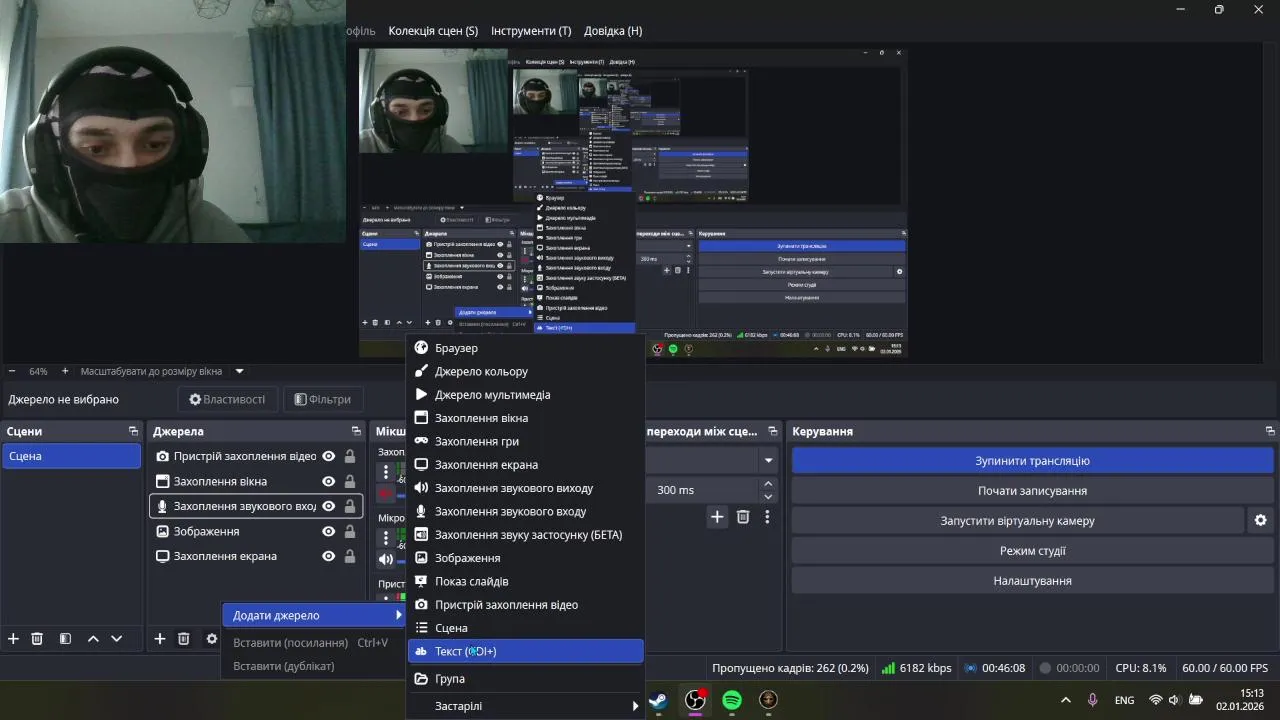Viewport: 1280px width, 720px height.
Task: Hide the Зображення source with eye icon
Action: click(328, 531)
